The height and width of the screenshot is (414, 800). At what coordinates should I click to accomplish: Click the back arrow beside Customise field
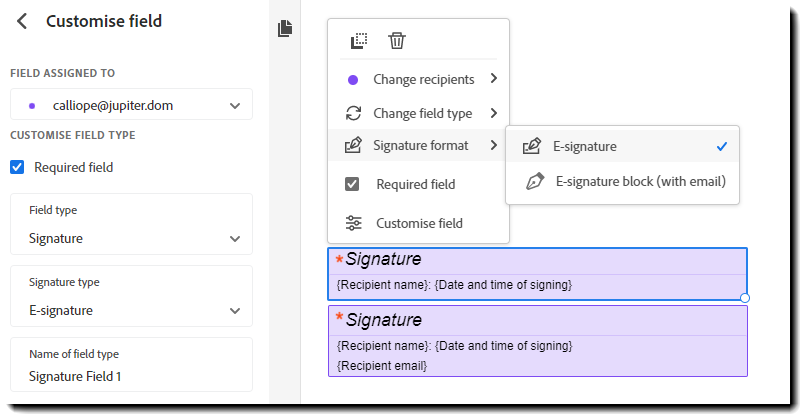coord(22,21)
